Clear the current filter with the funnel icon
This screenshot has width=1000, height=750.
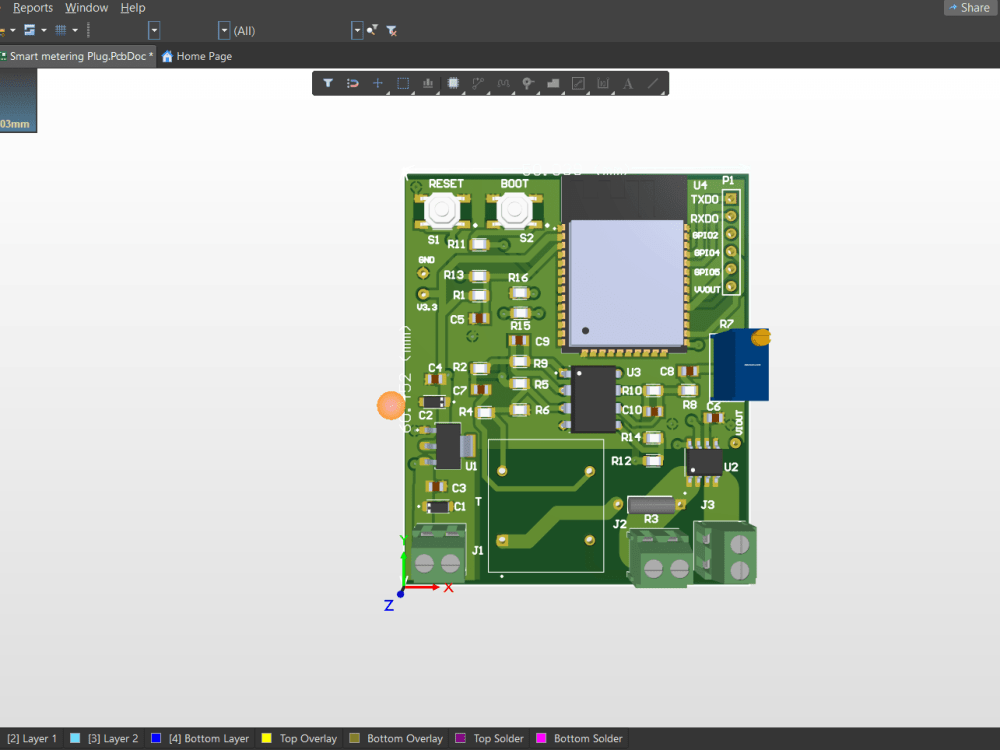tap(391, 30)
